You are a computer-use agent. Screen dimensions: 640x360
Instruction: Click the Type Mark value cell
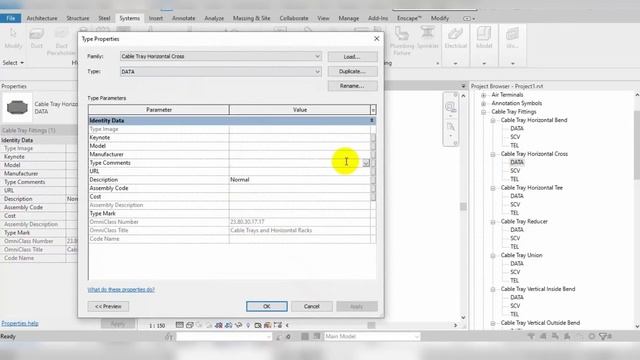point(300,213)
